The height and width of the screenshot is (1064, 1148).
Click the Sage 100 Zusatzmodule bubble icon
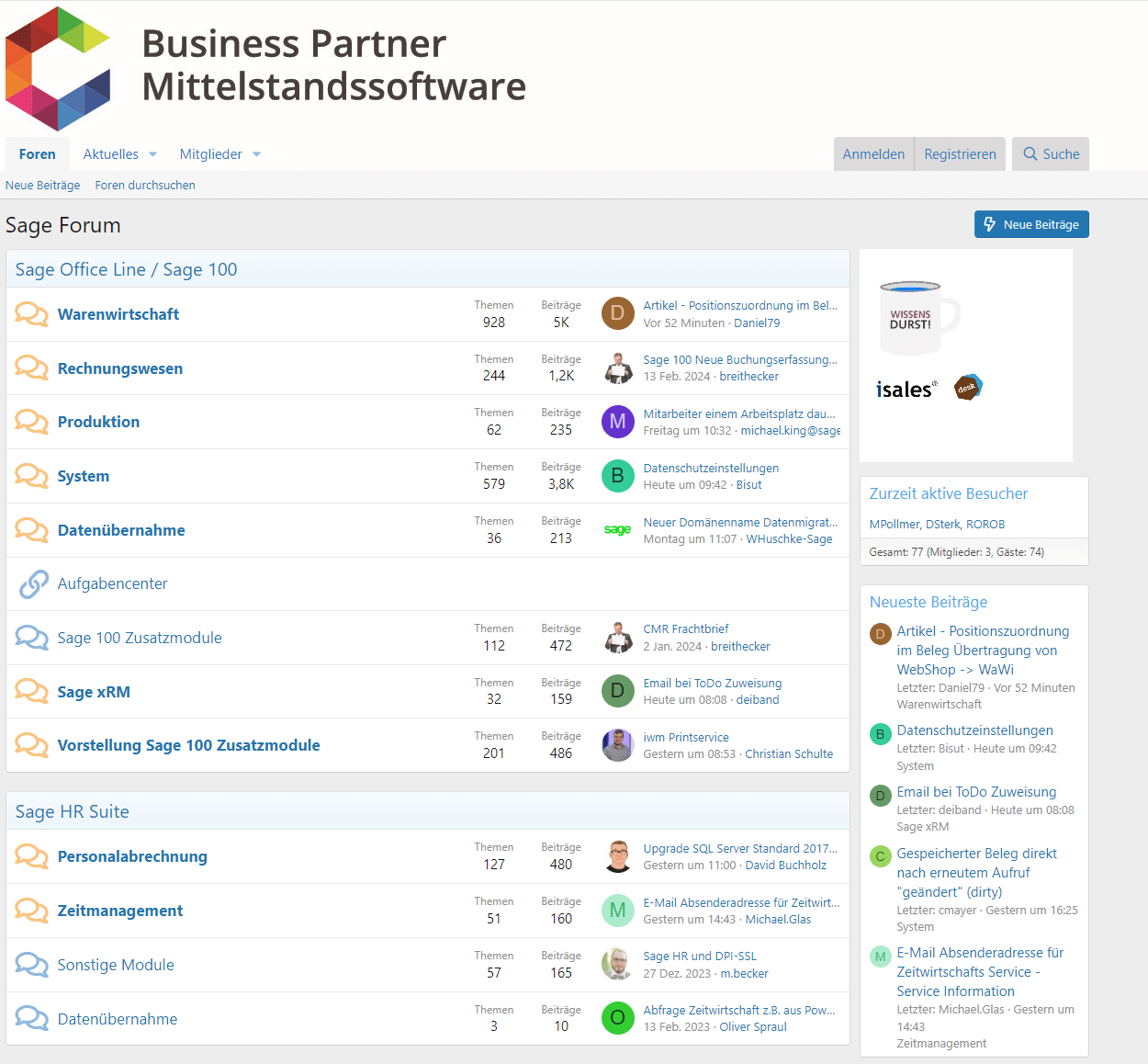click(31, 638)
